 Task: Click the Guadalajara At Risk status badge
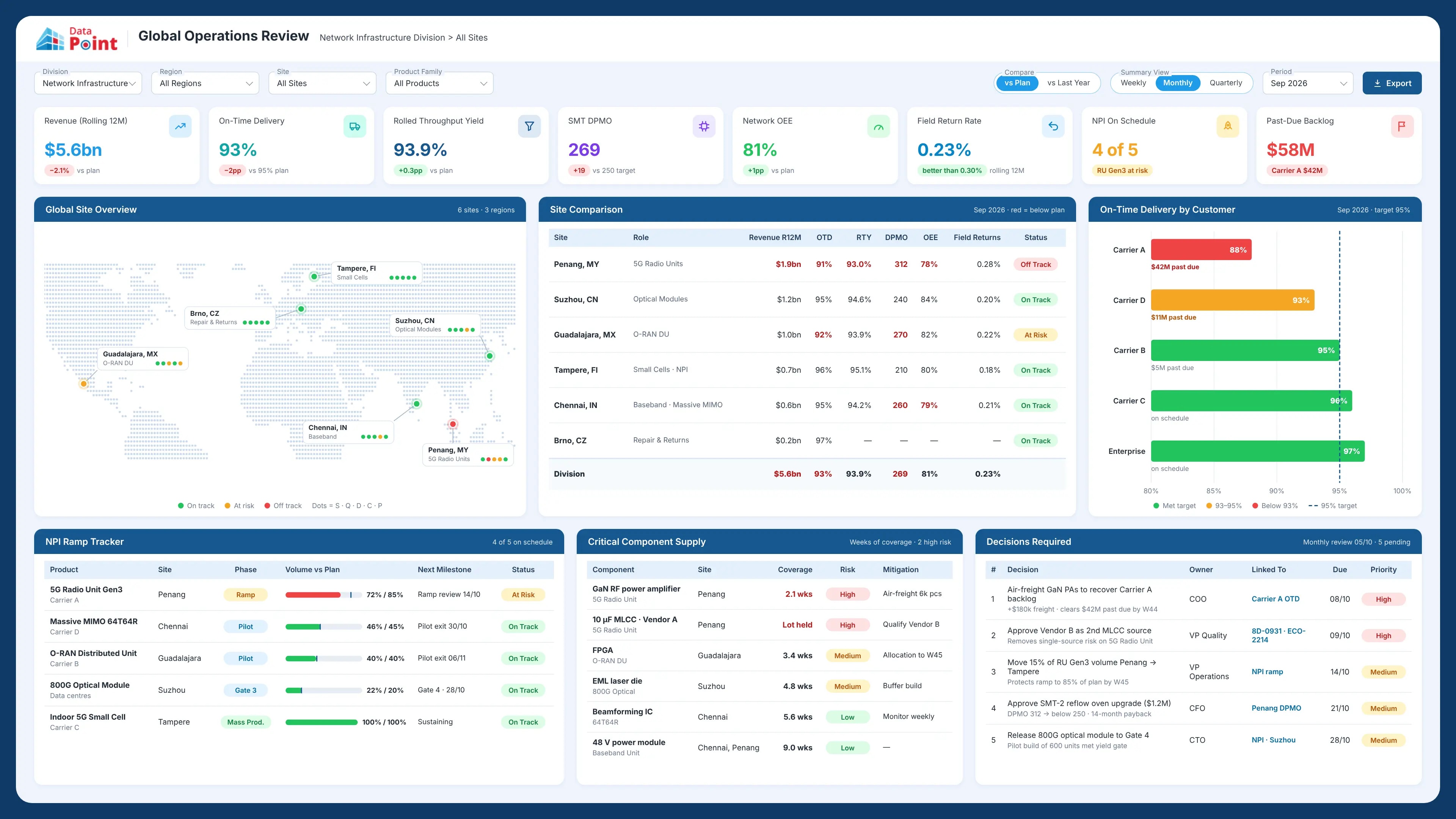1036,335
